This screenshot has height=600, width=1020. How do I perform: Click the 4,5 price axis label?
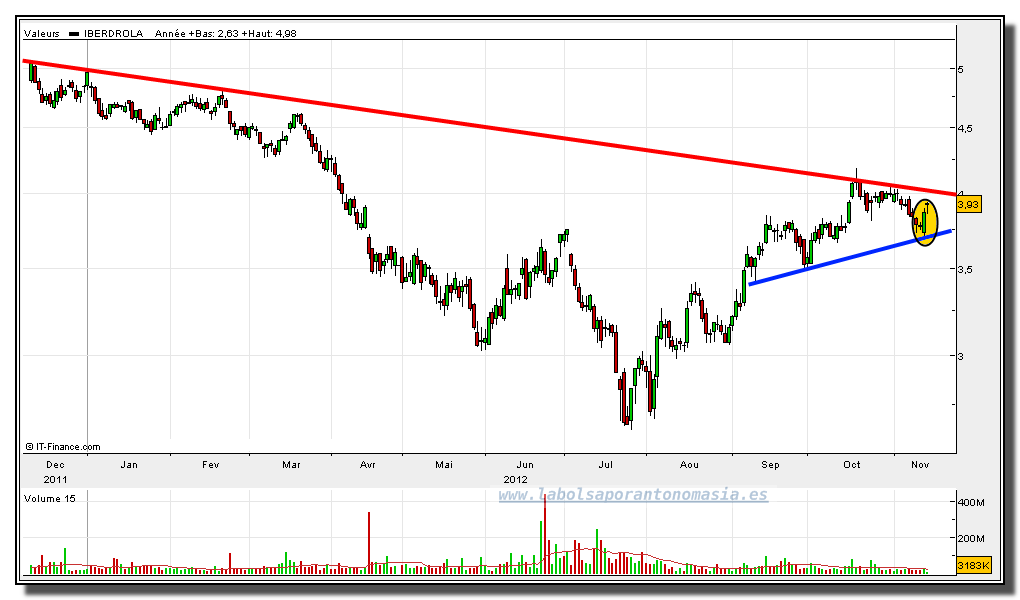[x=965, y=128]
